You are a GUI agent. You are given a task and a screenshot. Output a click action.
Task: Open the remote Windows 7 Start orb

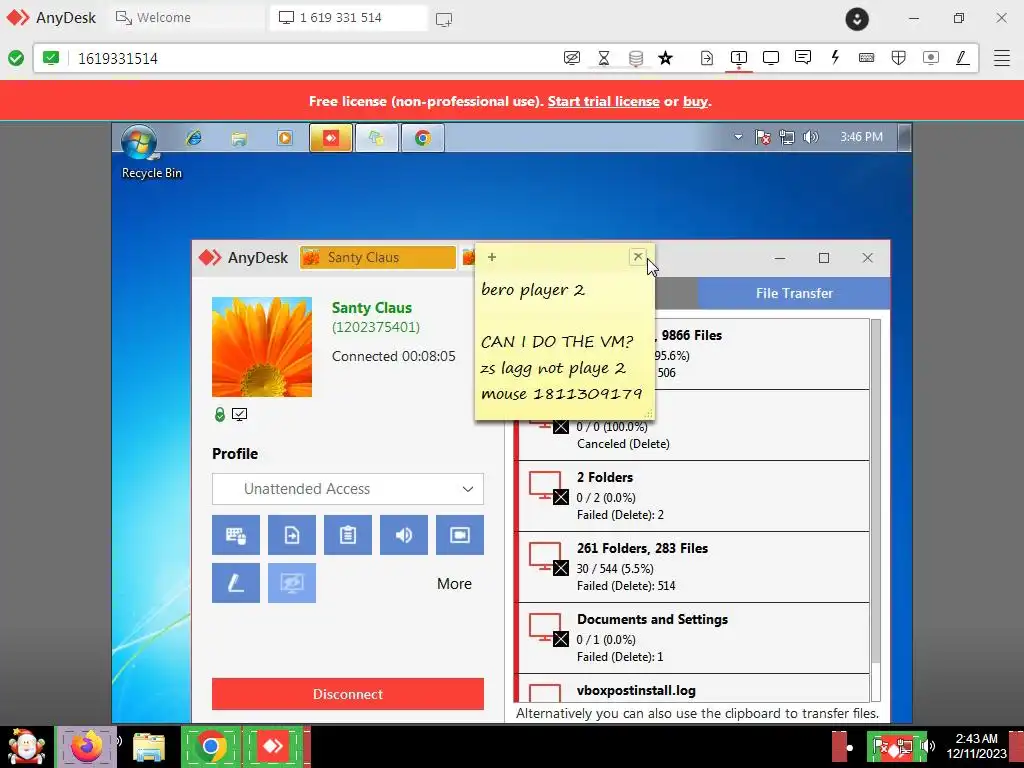click(x=139, y=140)
